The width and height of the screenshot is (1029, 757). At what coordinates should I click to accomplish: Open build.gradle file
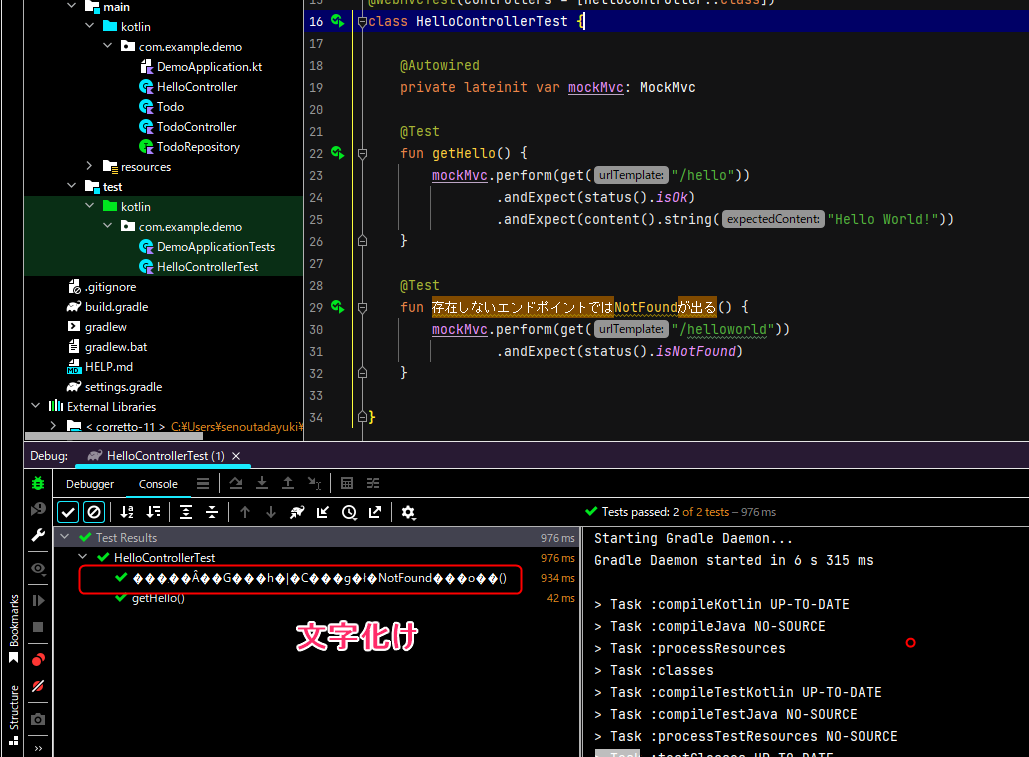[116, 306]
